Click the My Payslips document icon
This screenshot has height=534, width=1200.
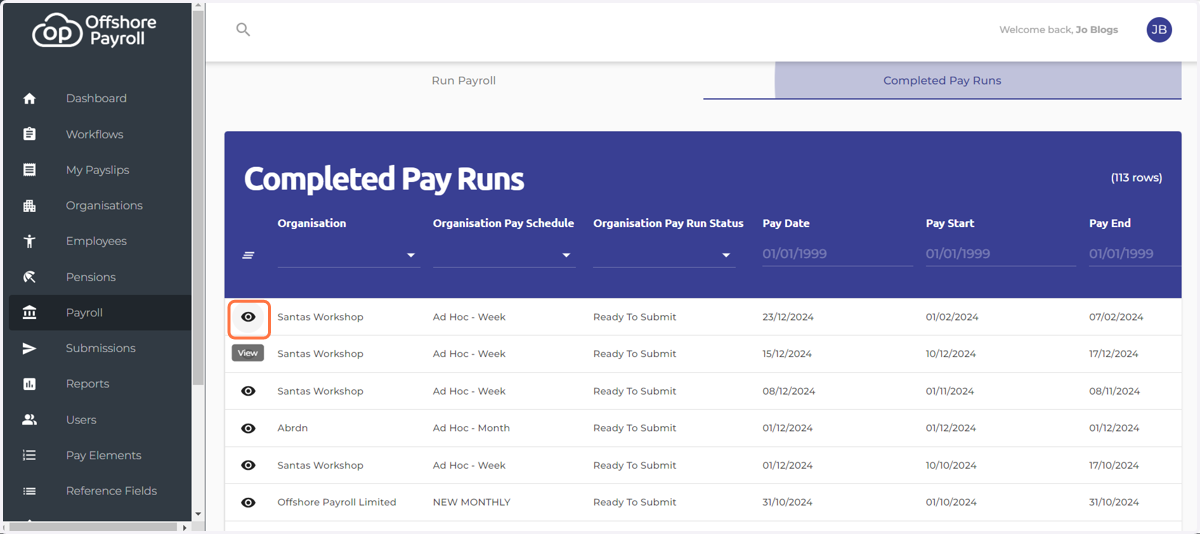pyautogui.click(x=29, y=170)
